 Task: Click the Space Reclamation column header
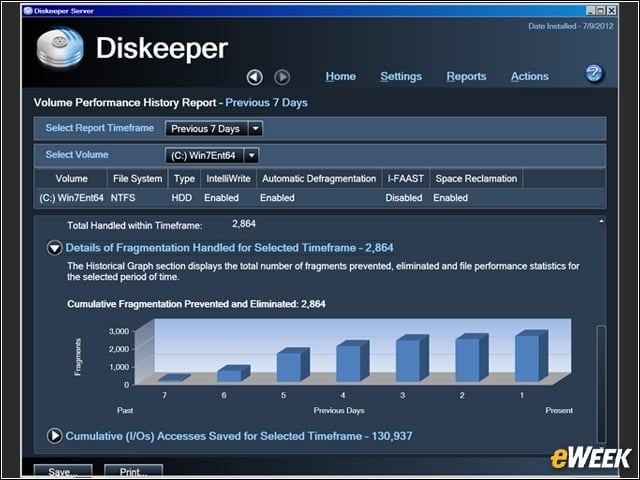(x=476, y=179)
